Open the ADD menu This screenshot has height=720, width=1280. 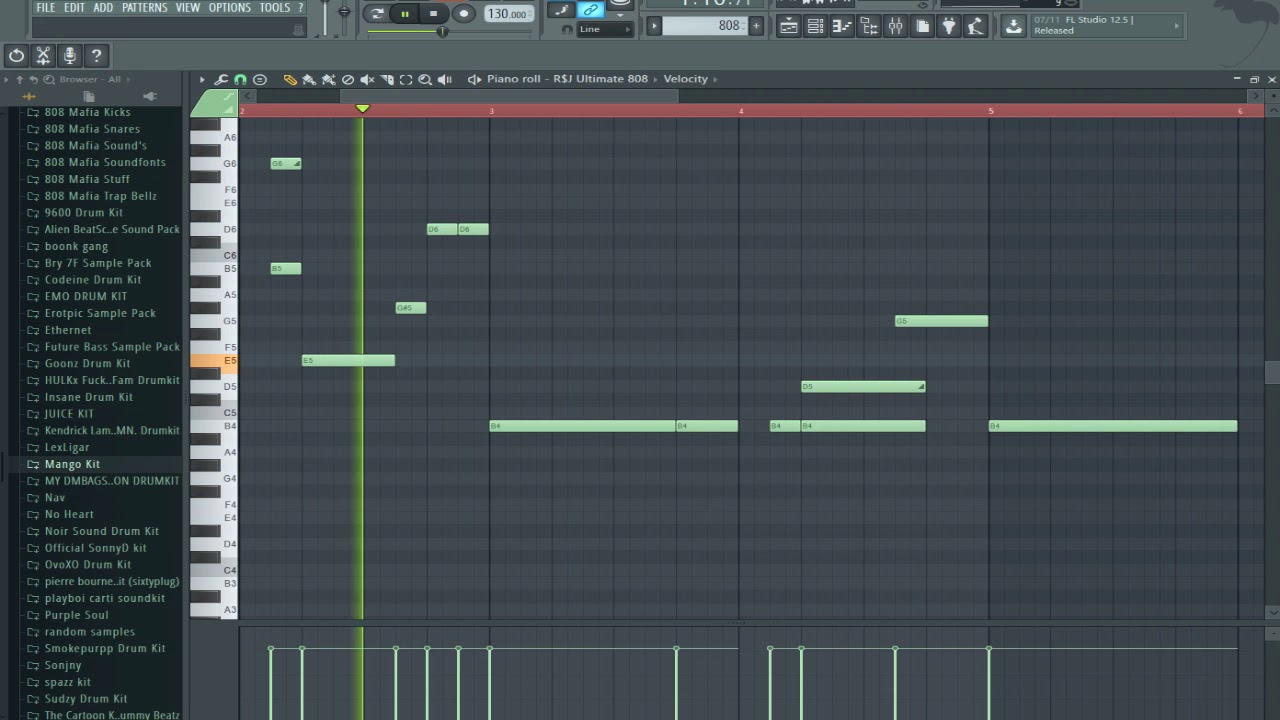(x=103, y=8)
